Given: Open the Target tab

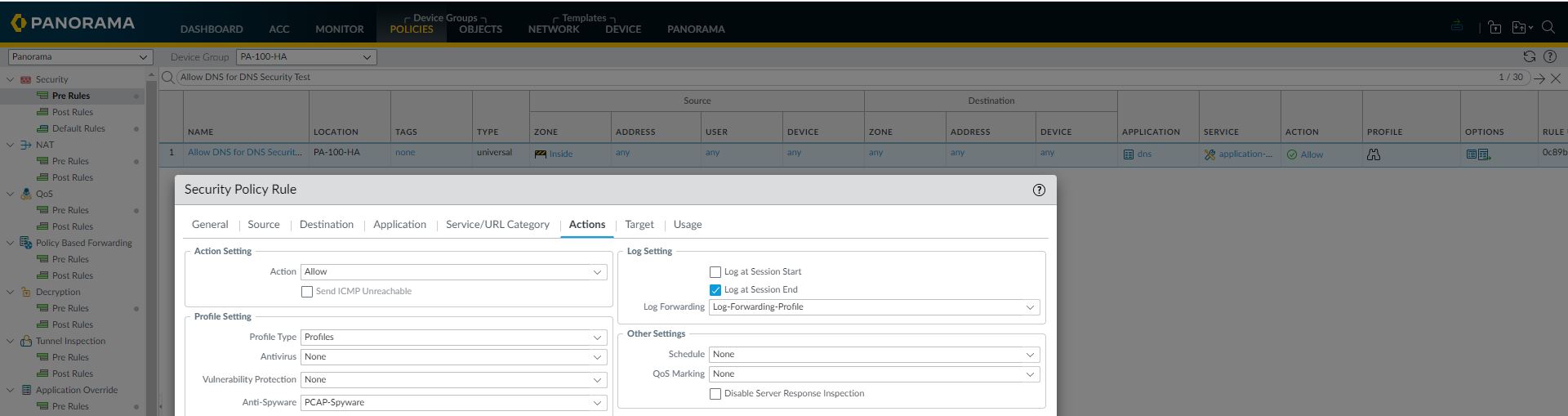Looking at the screenshot, I should [639, 225].
